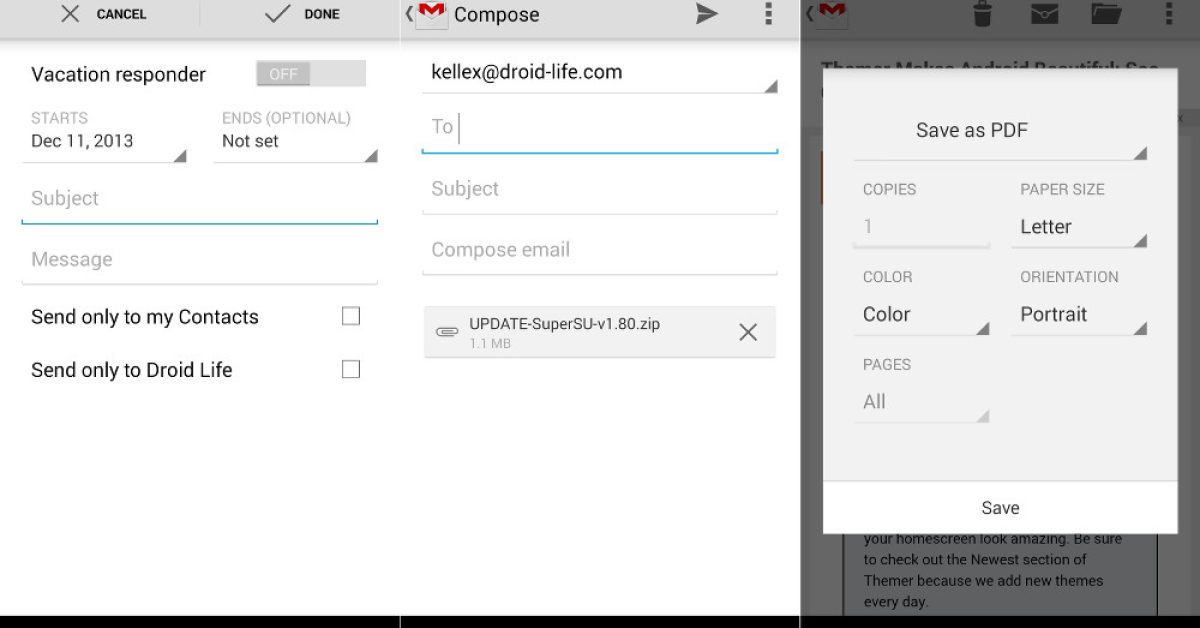Expand the Paper Size Letter dropdown
Screen dimensions: 1200x628
coord(1080,227)
